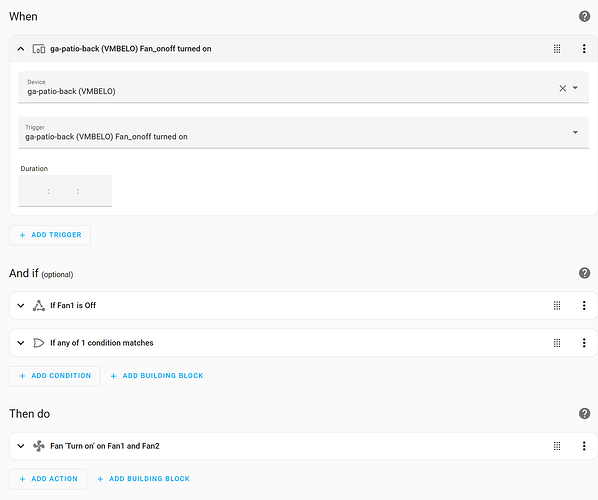The width and height of the screenshot is (598, 500).
Task: Click into the Duration time field
Action: 65,191
